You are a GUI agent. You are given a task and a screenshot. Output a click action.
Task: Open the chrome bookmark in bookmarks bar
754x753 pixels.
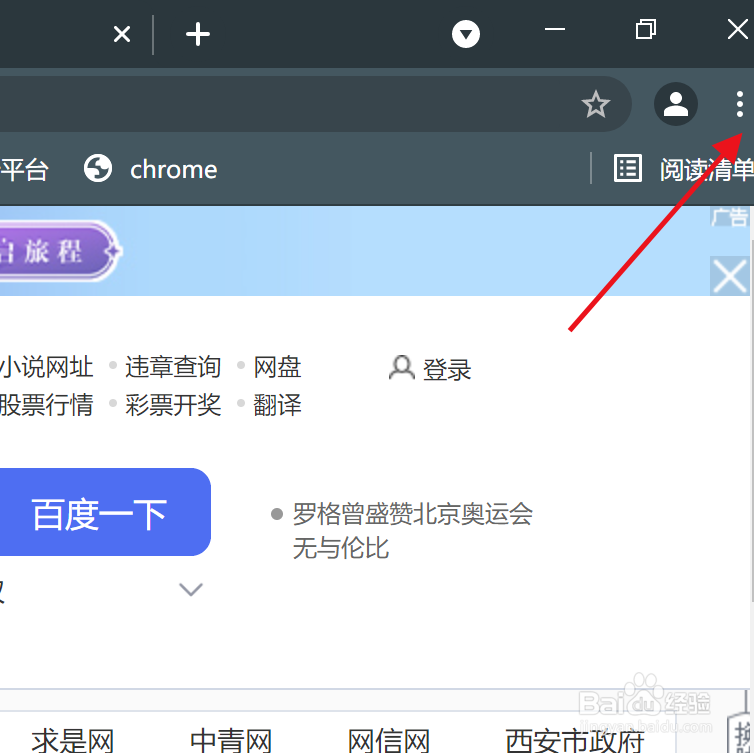[x=151, y=169]
